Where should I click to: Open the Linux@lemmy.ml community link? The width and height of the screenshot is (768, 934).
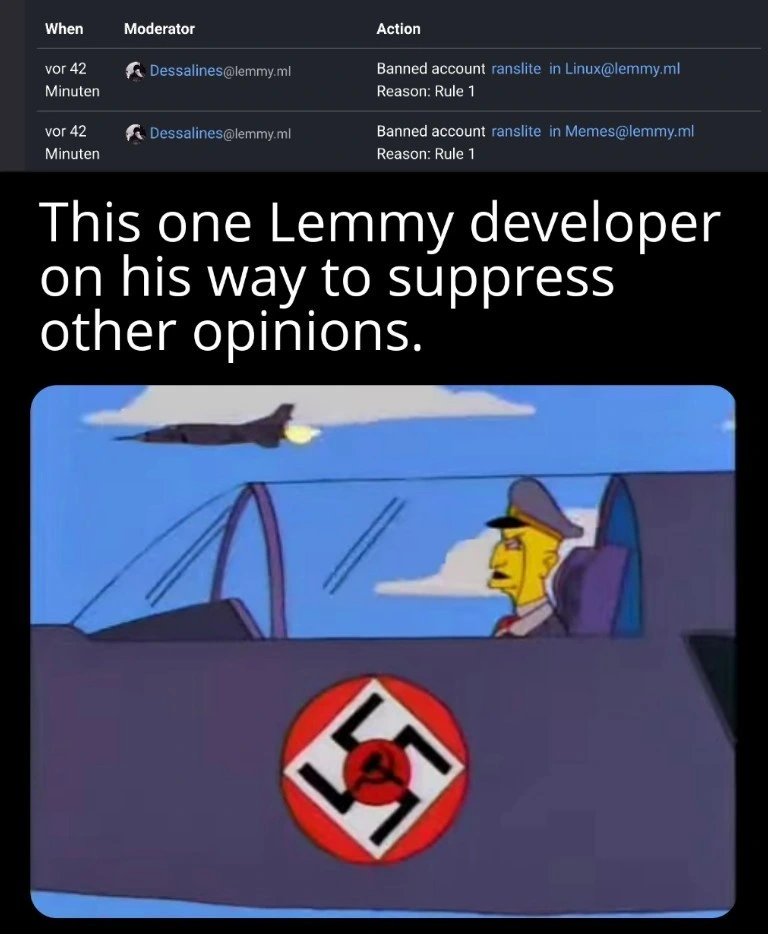click(614, 69)
